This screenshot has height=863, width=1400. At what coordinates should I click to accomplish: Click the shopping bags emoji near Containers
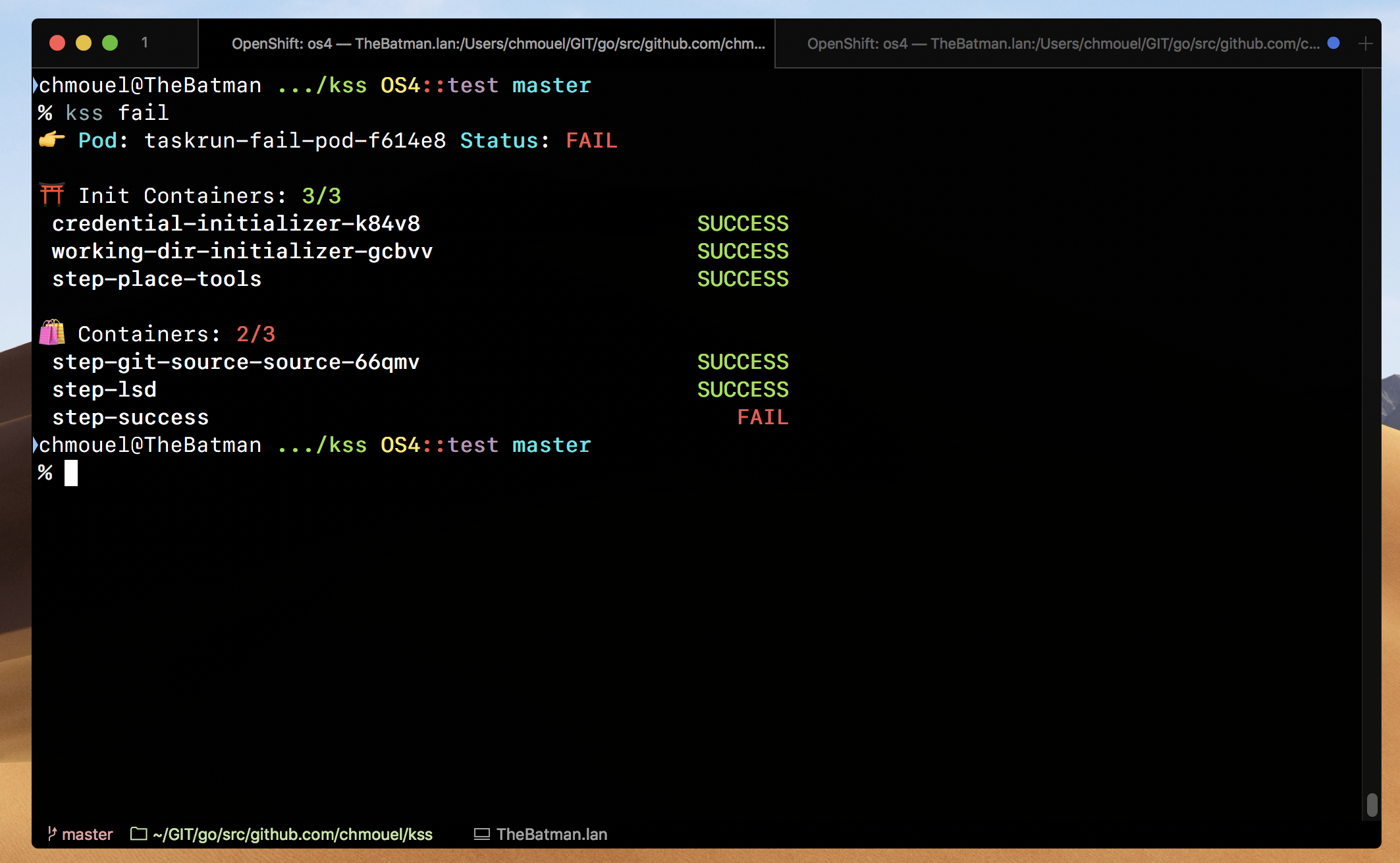pos(52,333)
